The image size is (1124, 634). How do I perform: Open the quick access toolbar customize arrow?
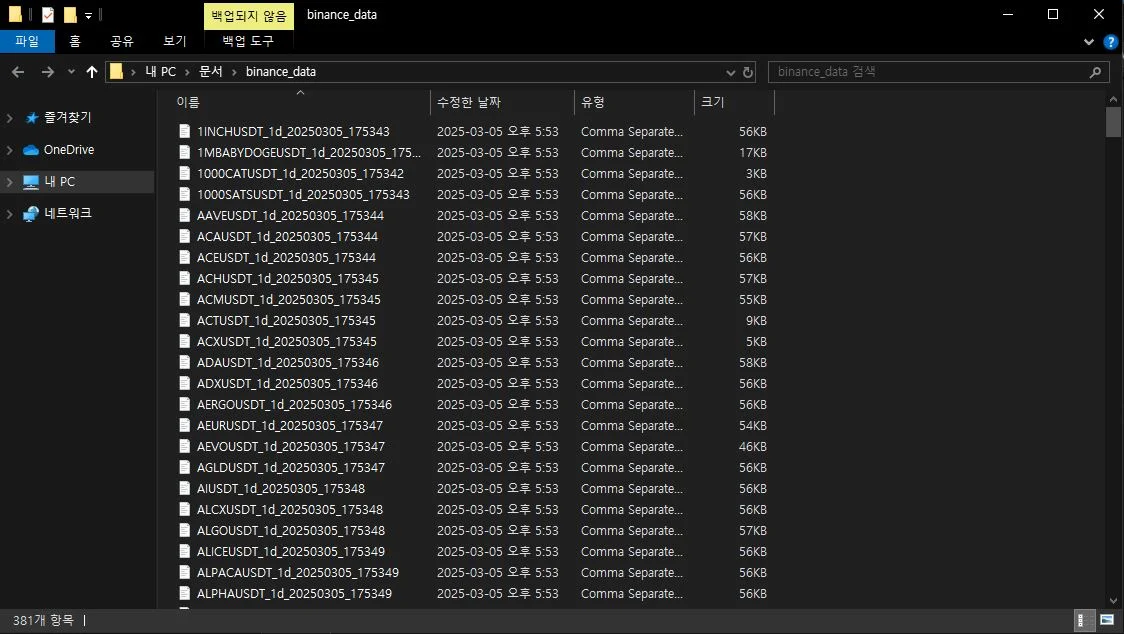[x=88, y=15]
